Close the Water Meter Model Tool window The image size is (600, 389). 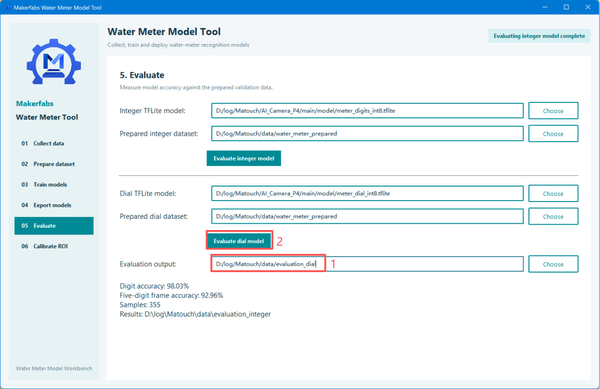point(588,7)
